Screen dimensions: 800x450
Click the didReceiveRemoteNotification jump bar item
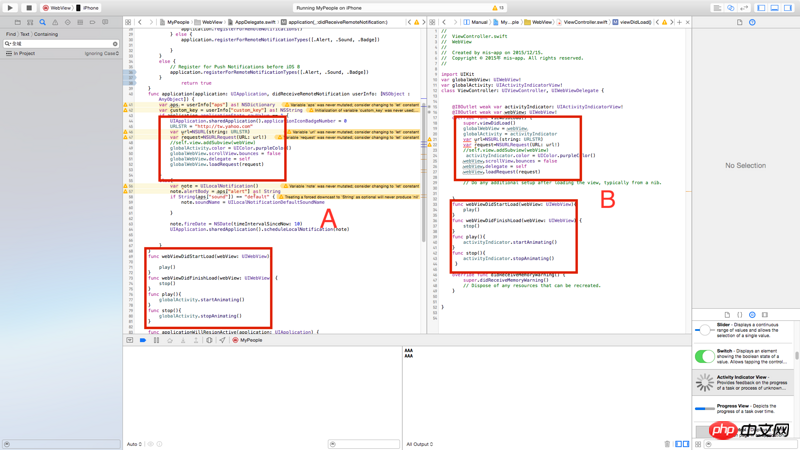click(x=334, y=22)
